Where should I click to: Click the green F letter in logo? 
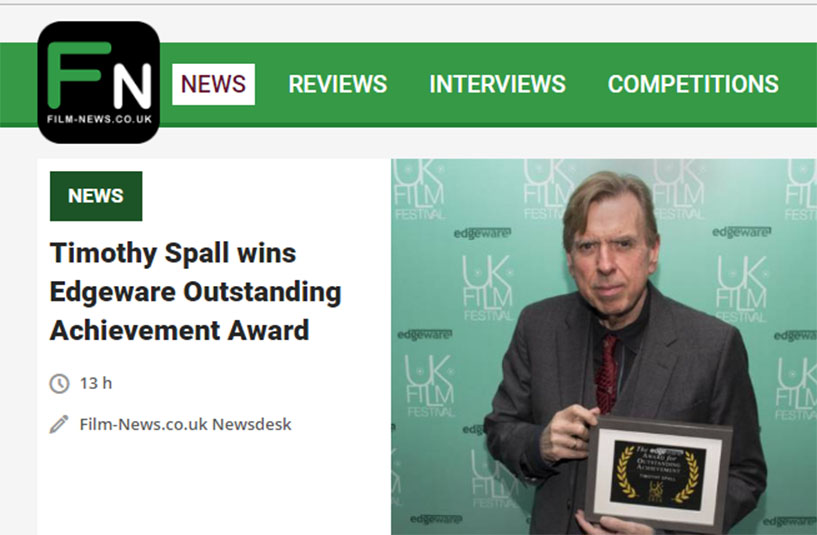[x=79, y=74]
